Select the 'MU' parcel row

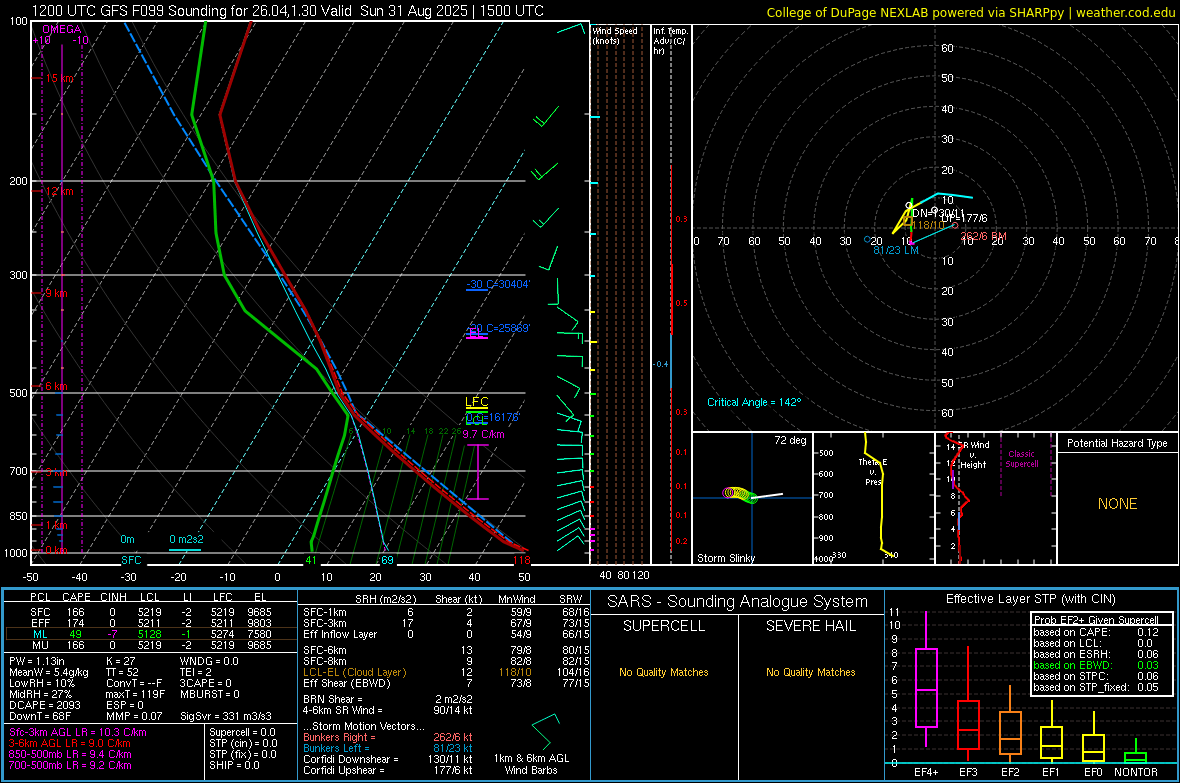151,645
